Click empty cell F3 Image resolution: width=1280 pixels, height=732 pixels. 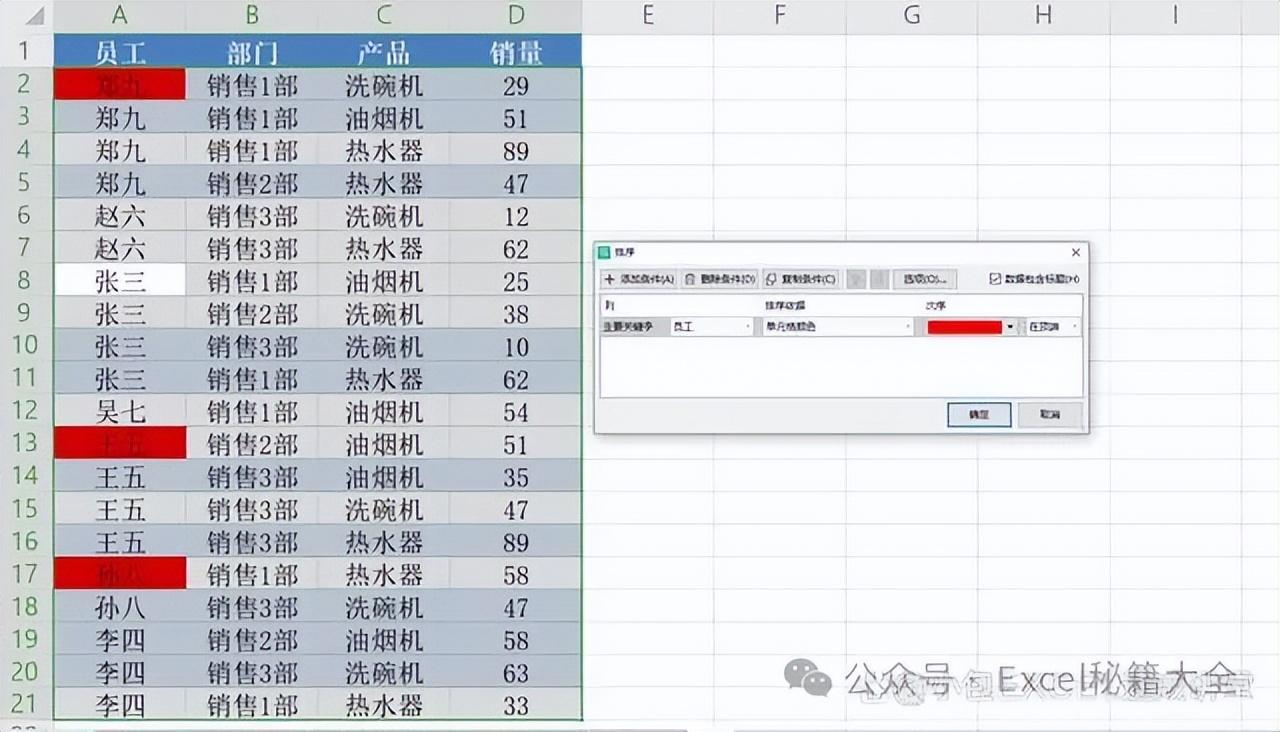[780, 117]
